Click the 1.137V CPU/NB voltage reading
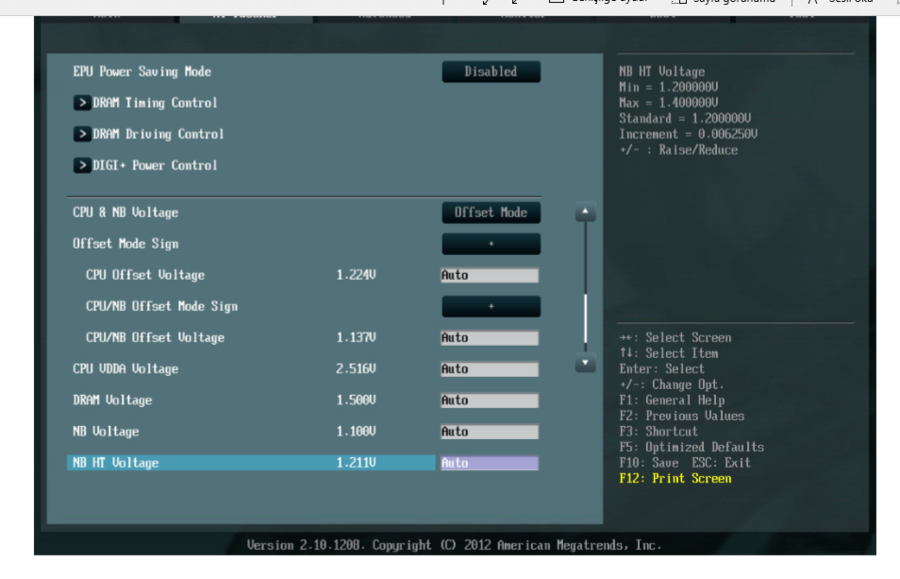The image size is (900, 579). (x=356, y=338)
